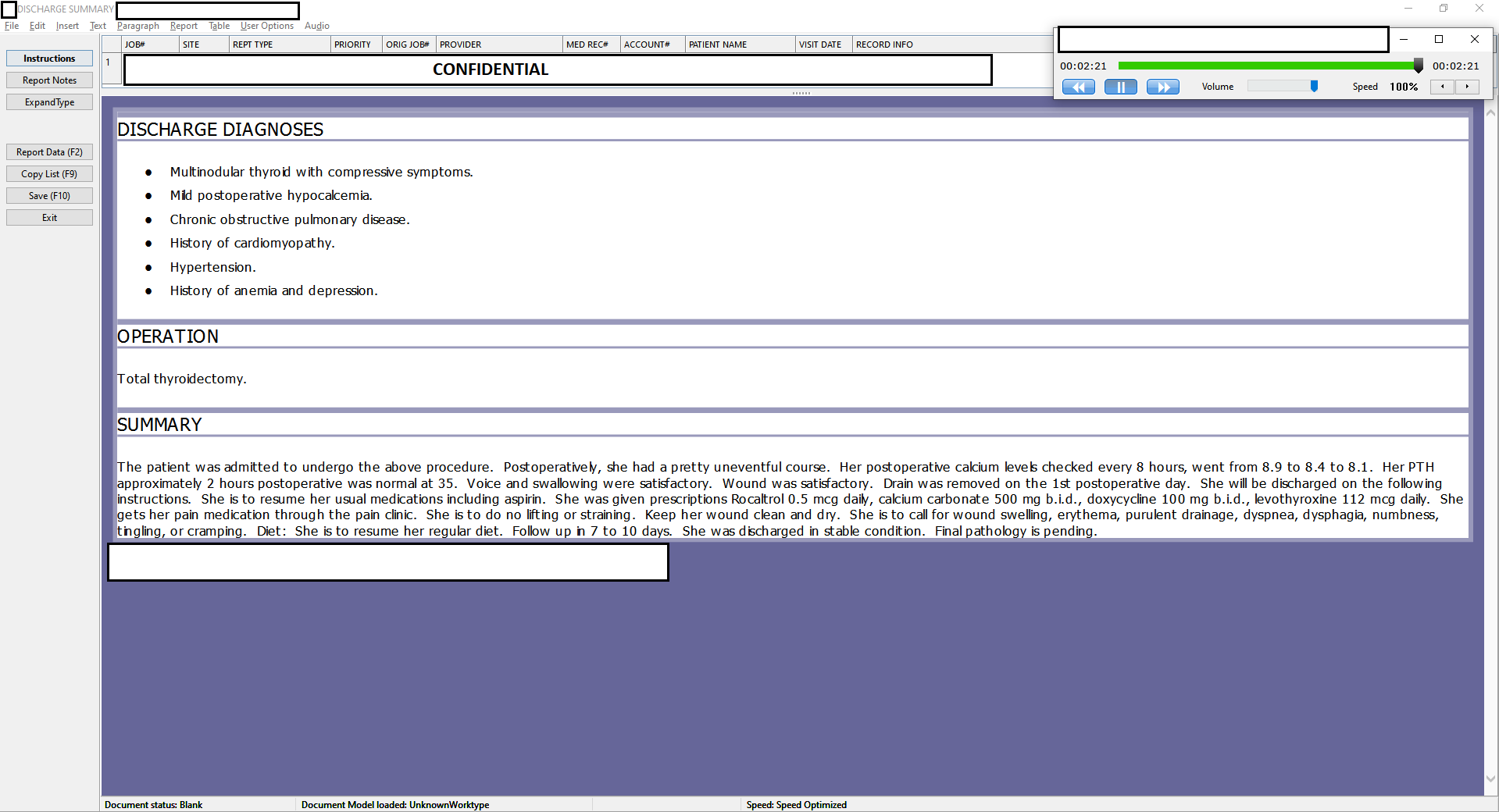Open the Report menu
The width and height of the screenshot is (1499, 812).
(184, 26)
